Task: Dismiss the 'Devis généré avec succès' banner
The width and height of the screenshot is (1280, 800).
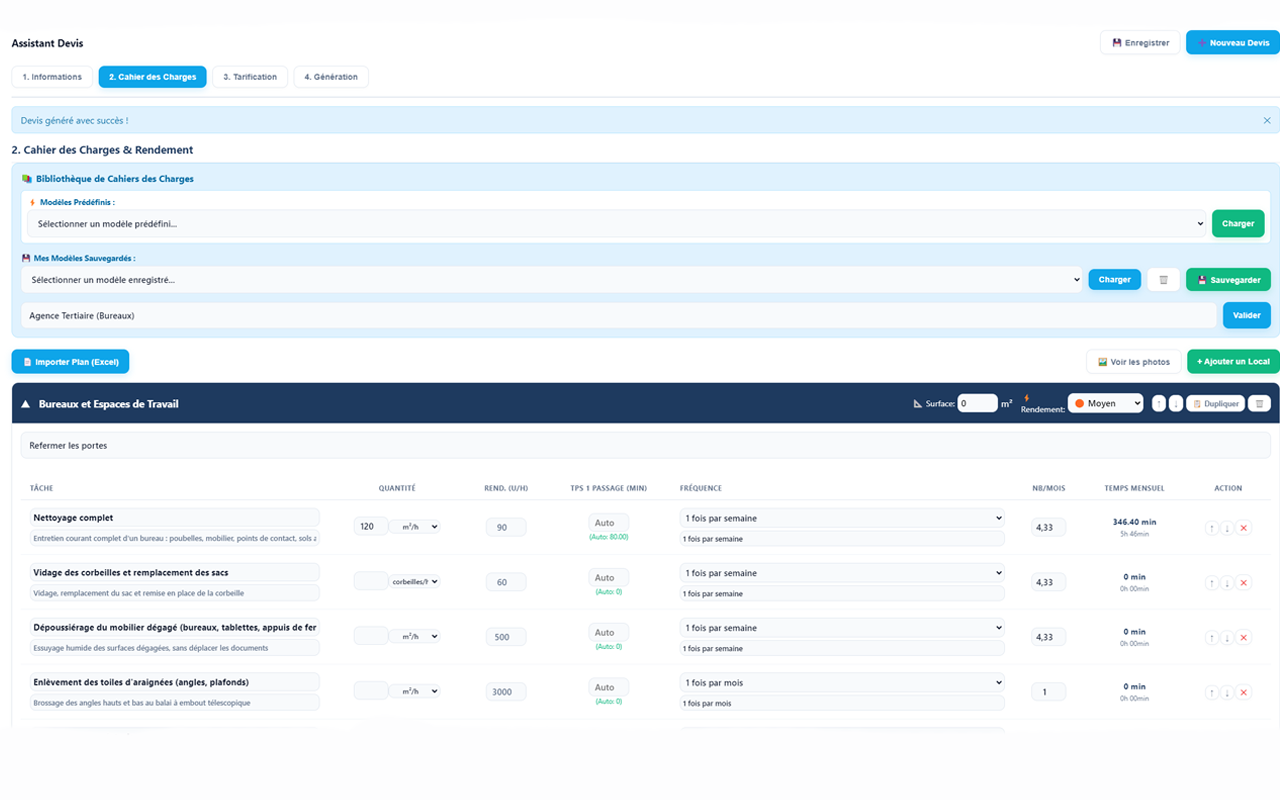Action: (1267, 120)
